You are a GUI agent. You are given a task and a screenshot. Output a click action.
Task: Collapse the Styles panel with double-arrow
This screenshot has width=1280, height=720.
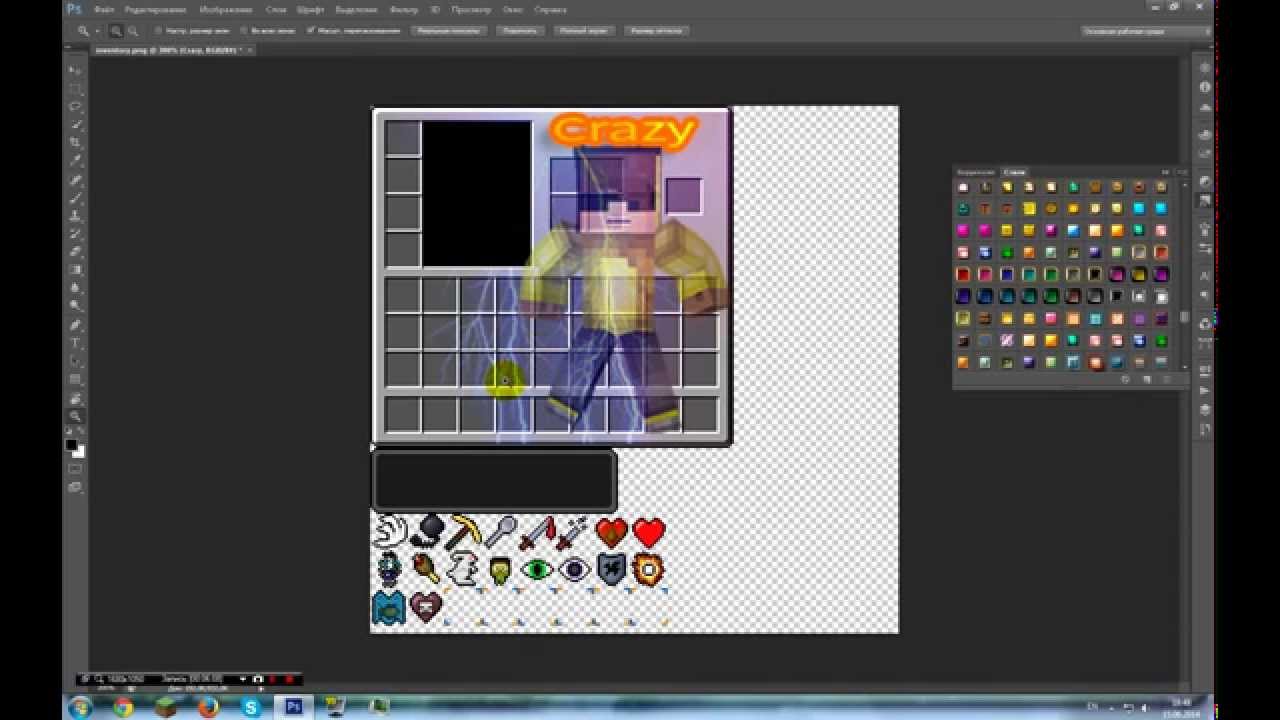(x=1166, y=172)
